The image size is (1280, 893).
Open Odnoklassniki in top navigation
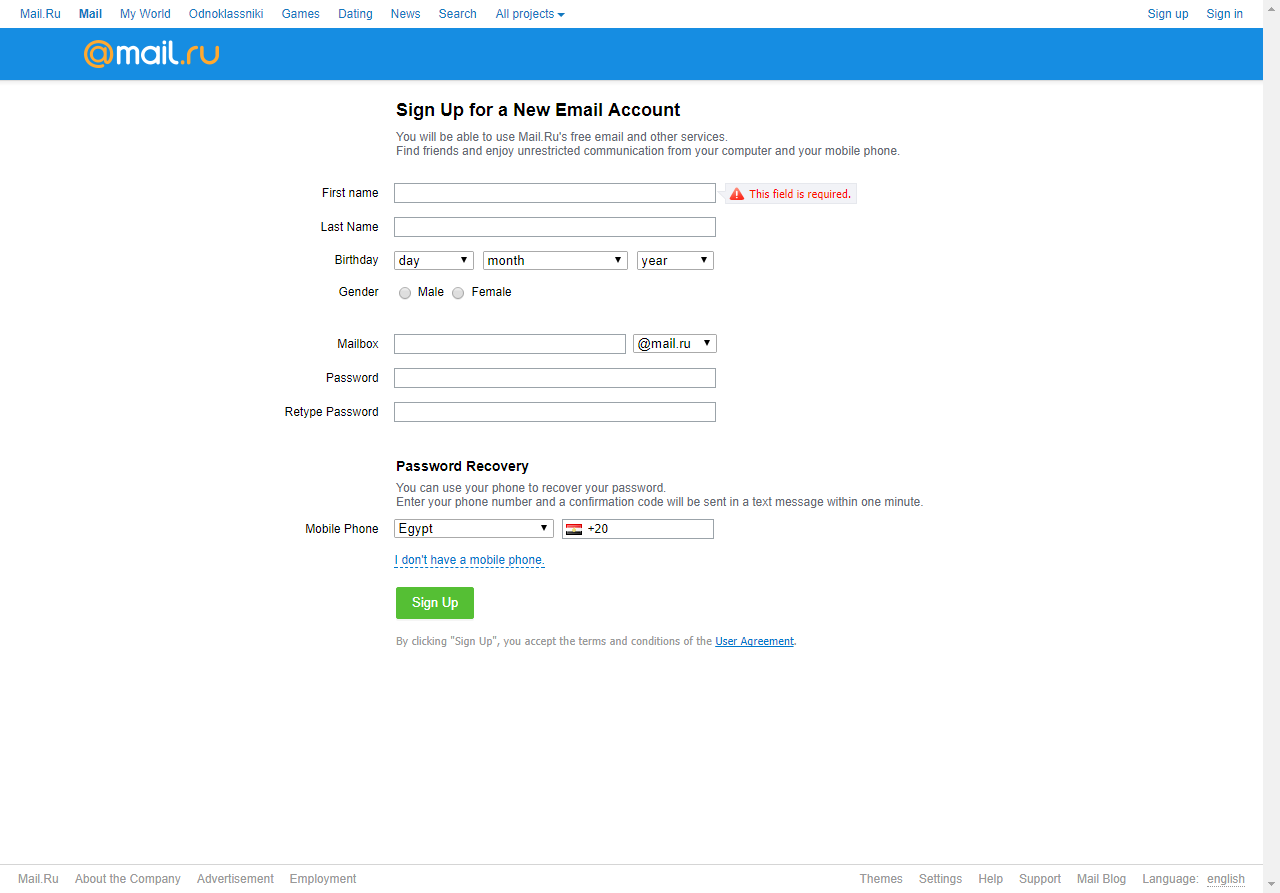(226, 14)
